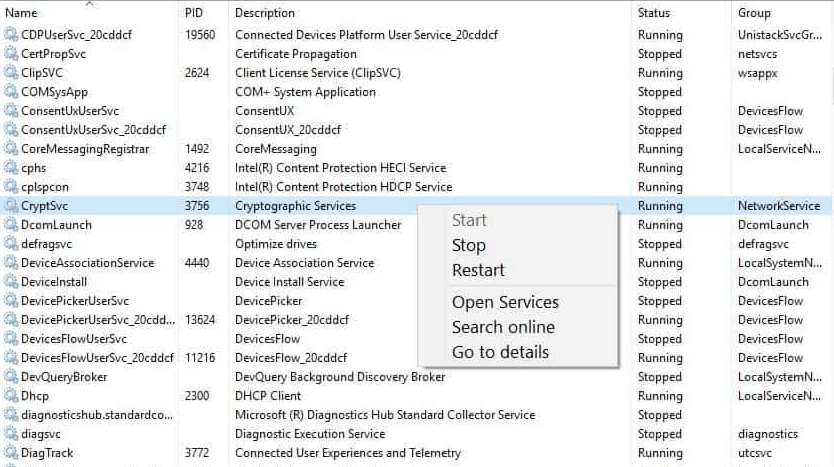834x467 pixels.
Task: Click the gear icon next to Dhcp
Action: [11, 396]
